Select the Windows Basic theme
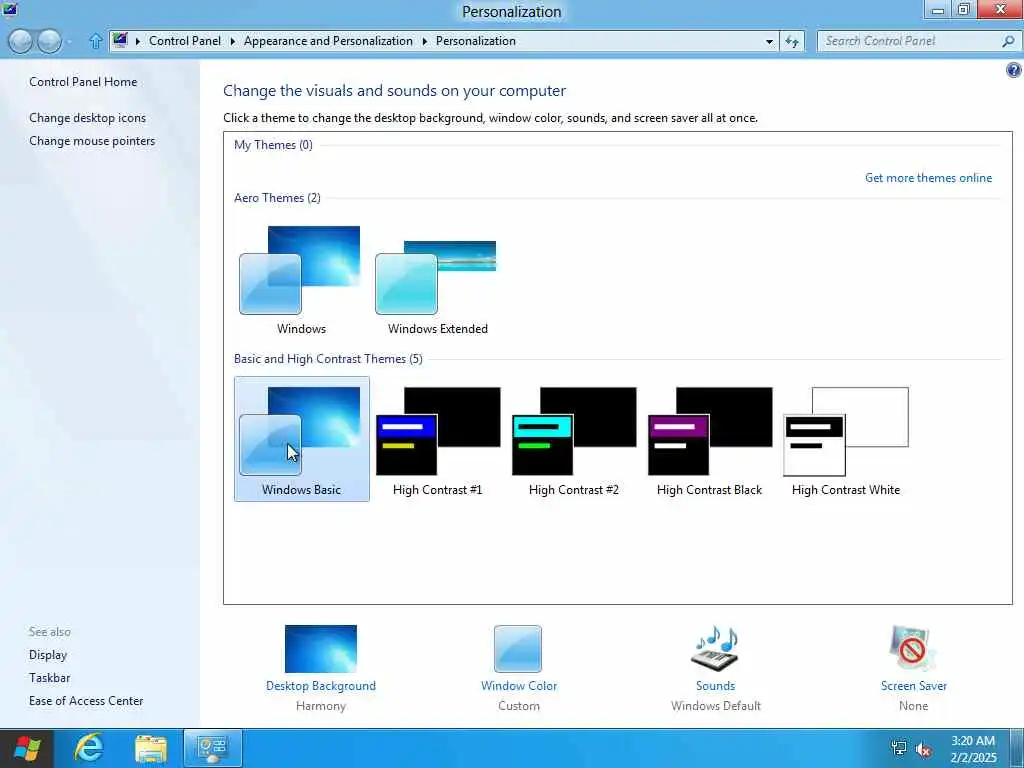This screenshot has width=1024, height=768. pos(302,439)
